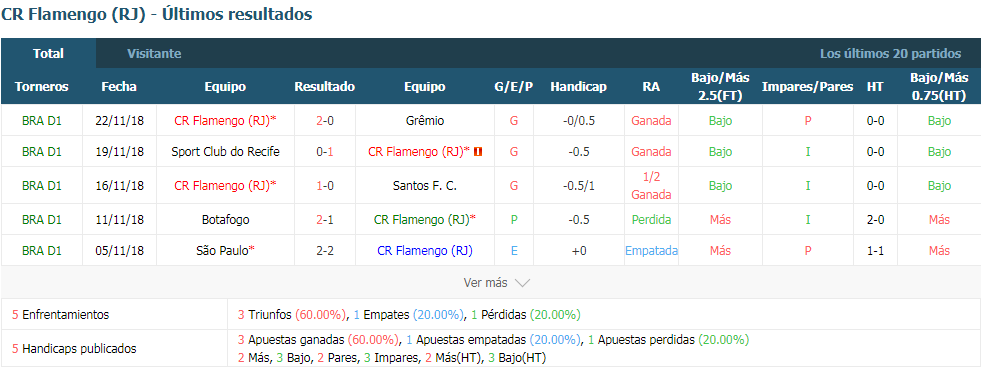Click the 2-1 Botafogo result
981x367 pixels.
coord(325,219)
